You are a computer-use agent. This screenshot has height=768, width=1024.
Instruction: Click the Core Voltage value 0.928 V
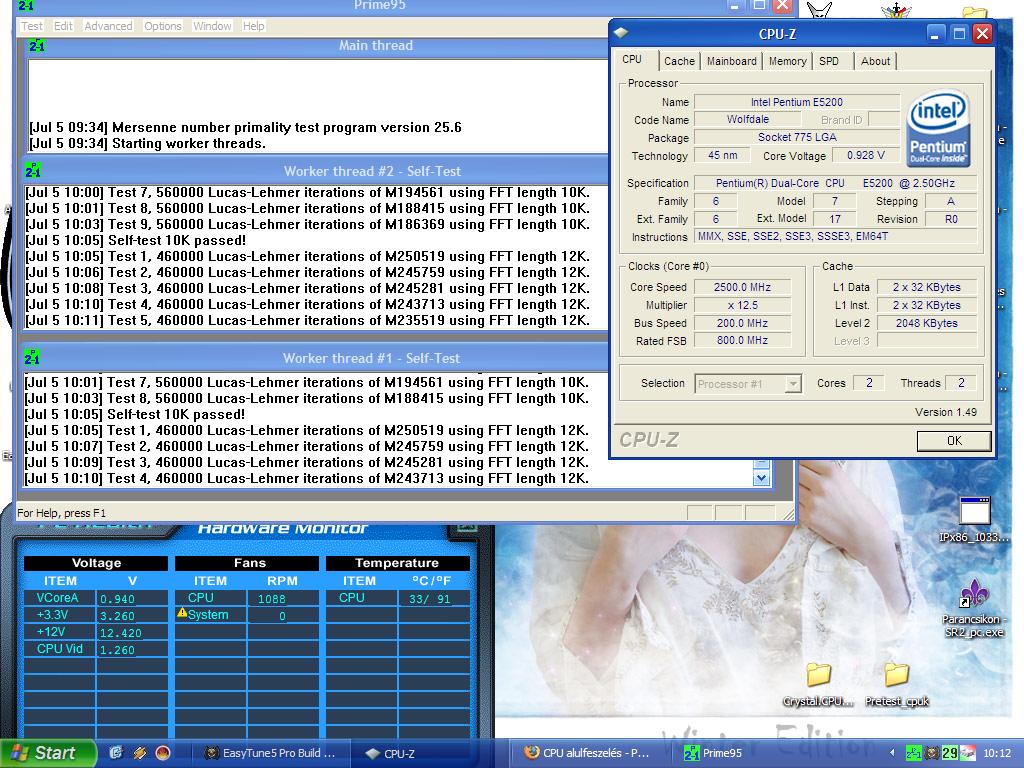click(x=865, y=155)
